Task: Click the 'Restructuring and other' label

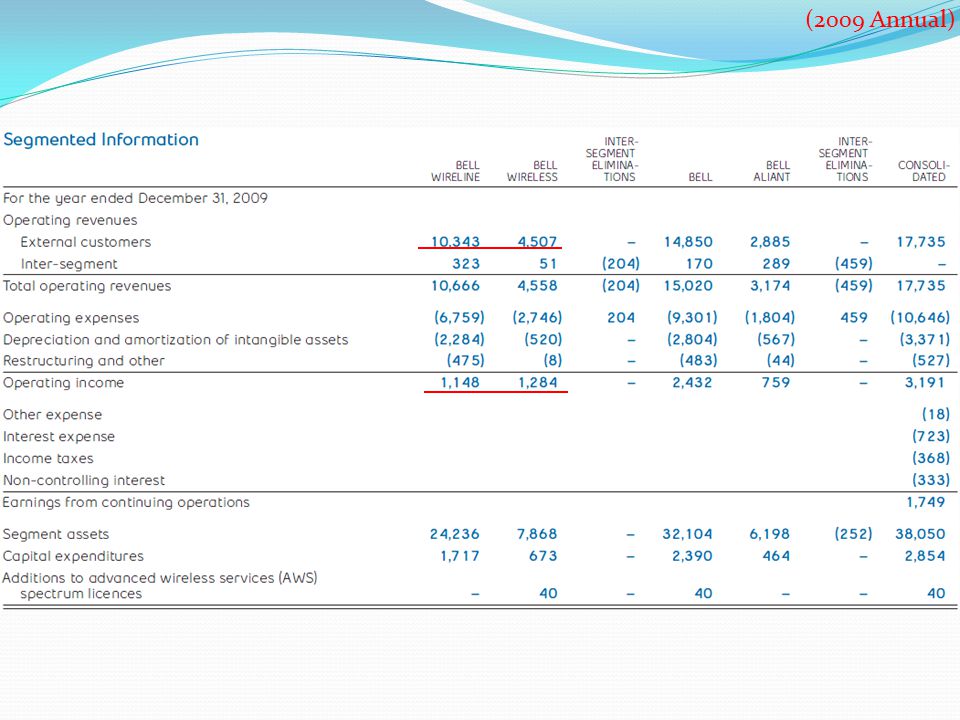Action: [84, 361]
